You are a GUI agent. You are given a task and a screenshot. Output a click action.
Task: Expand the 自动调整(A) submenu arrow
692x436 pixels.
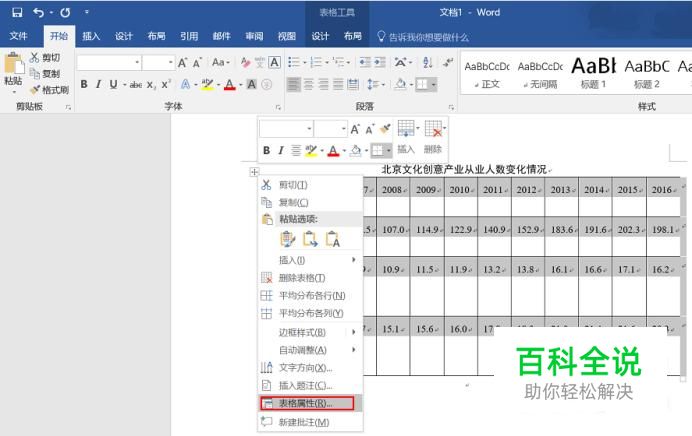click(354, 350)
